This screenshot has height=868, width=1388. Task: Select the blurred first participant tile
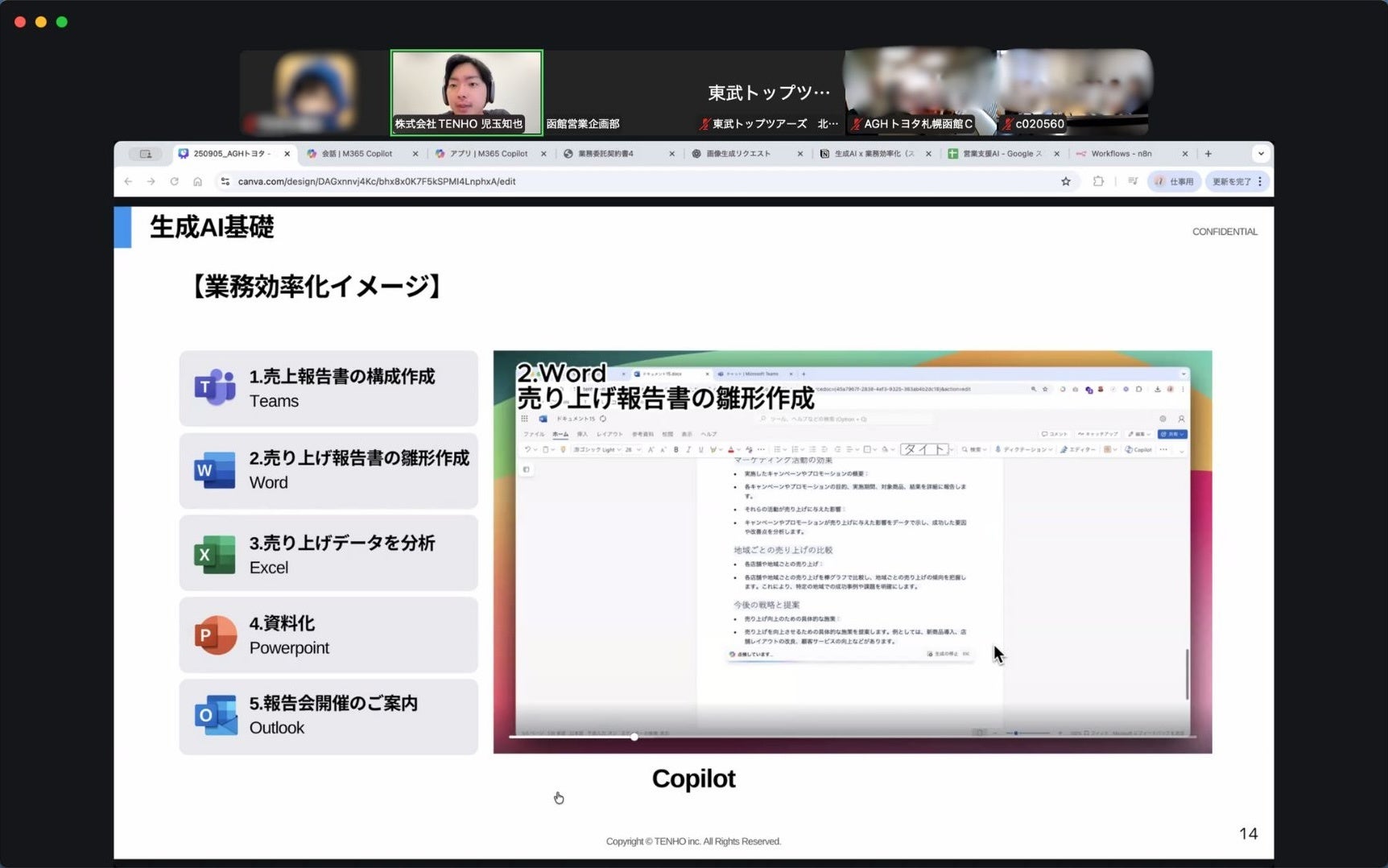[315, 93]
